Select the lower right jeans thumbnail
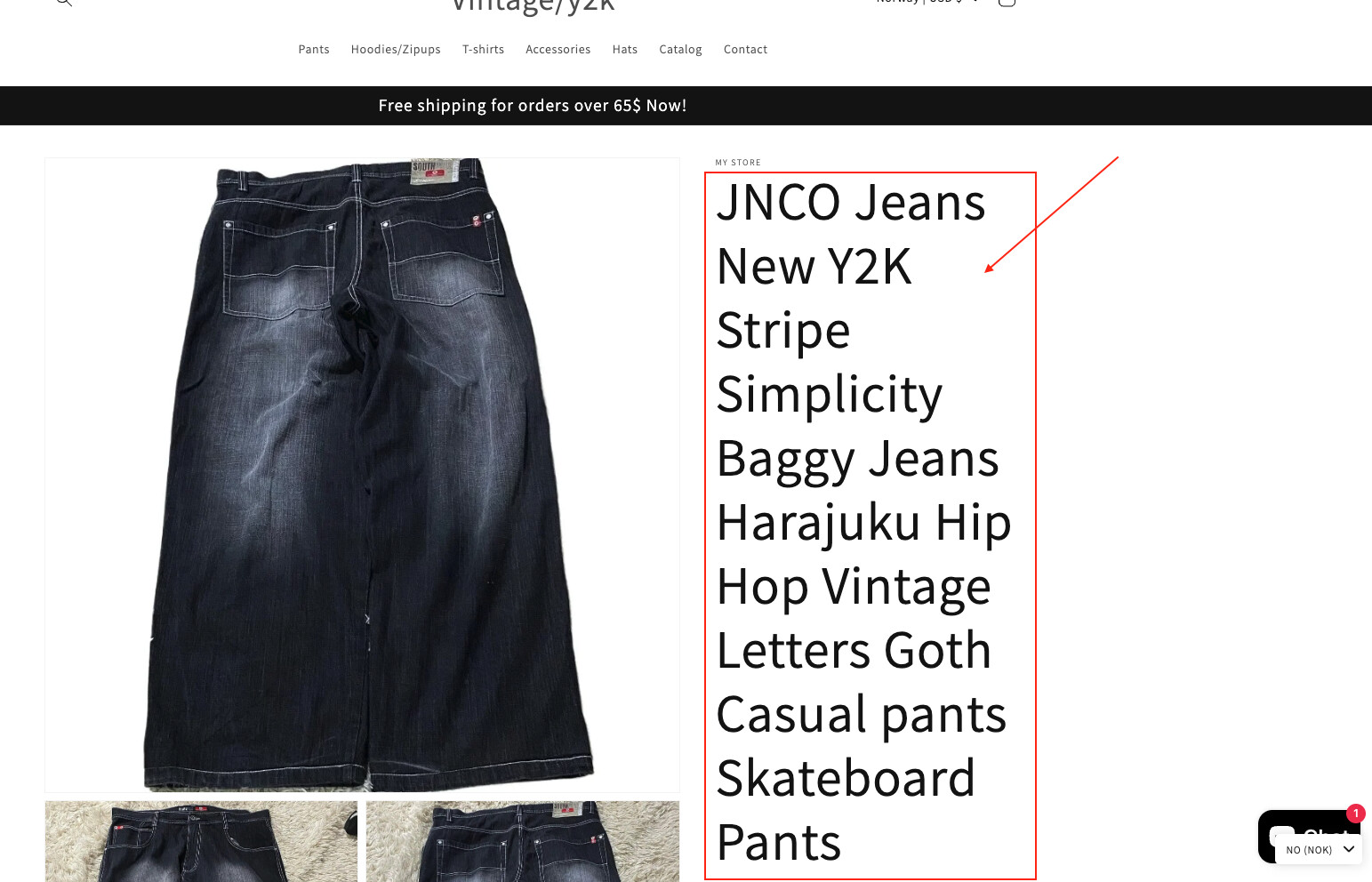The image size is (1372, 882). (x=523, y=841)
